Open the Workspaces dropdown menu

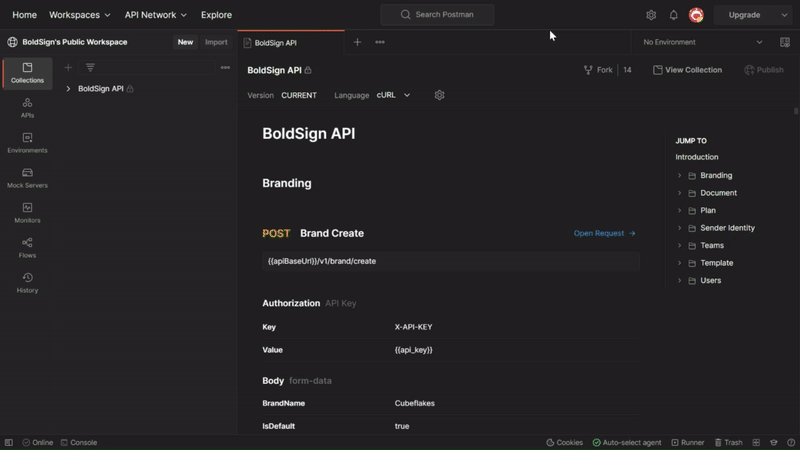(x=80, y=15)
